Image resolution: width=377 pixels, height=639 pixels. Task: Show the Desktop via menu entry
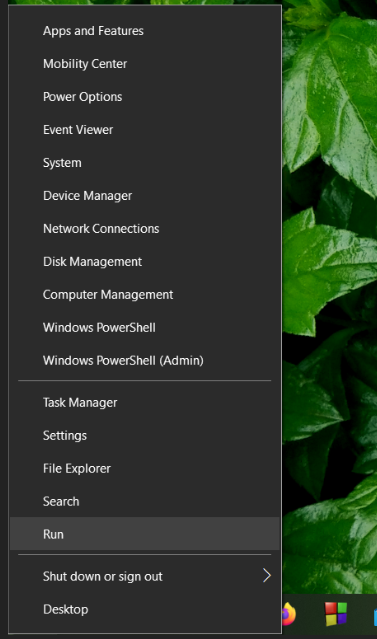click(145, 610)
